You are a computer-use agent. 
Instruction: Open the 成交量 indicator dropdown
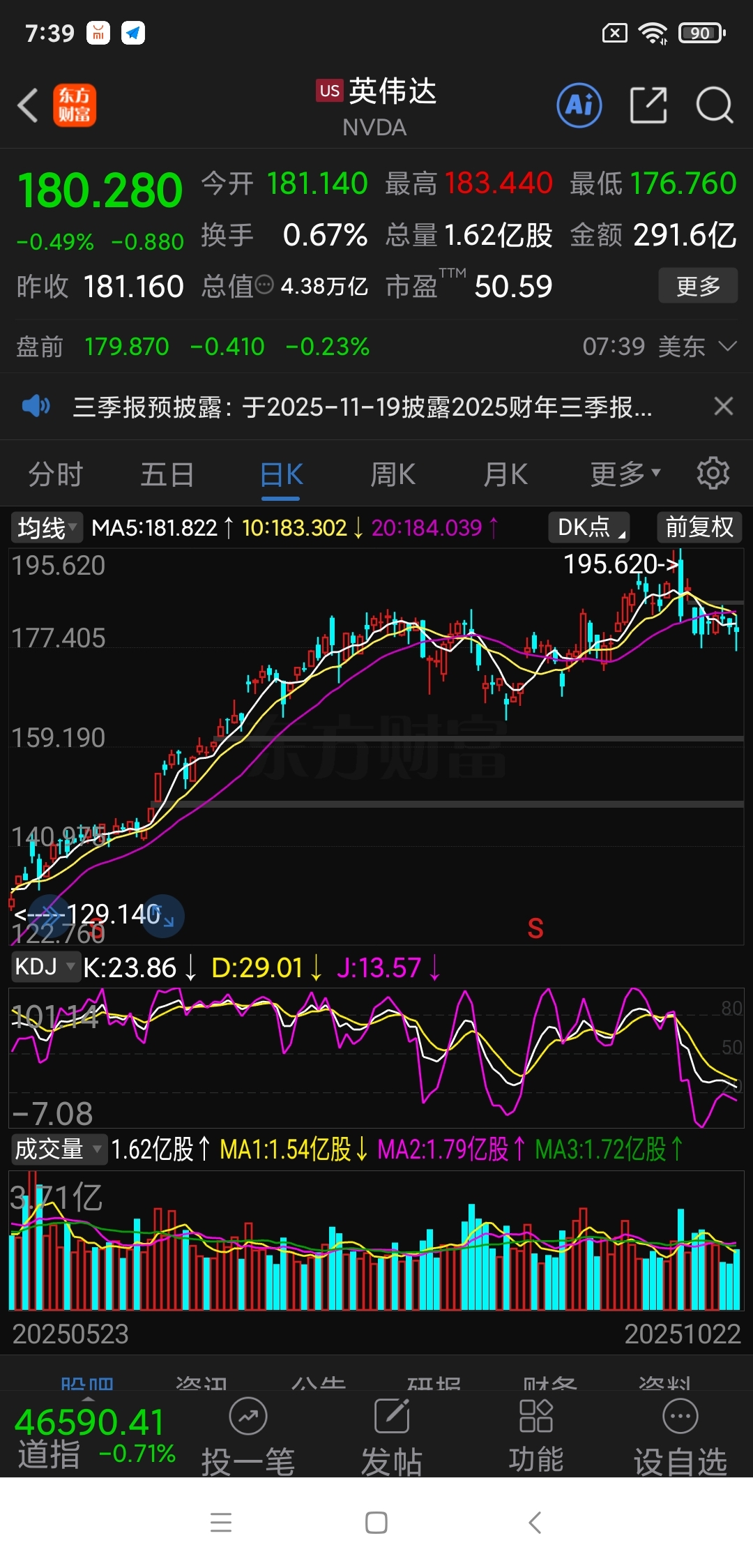[x=59, y=1149]
